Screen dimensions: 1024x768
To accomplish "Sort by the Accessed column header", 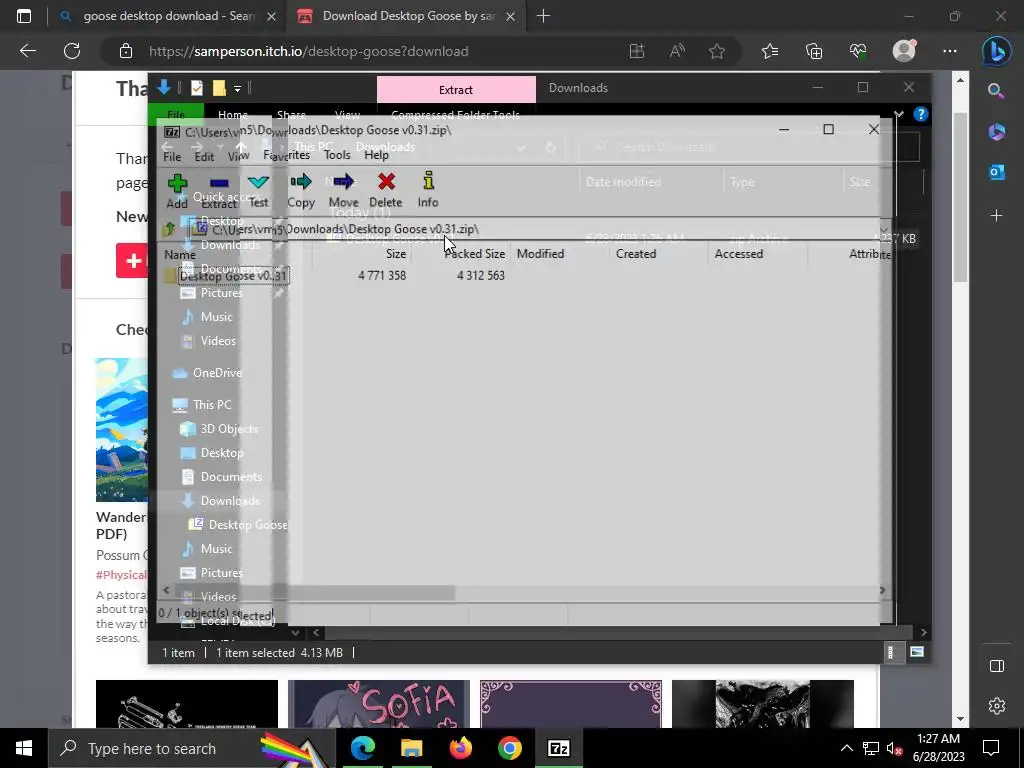I will [756, 254].
